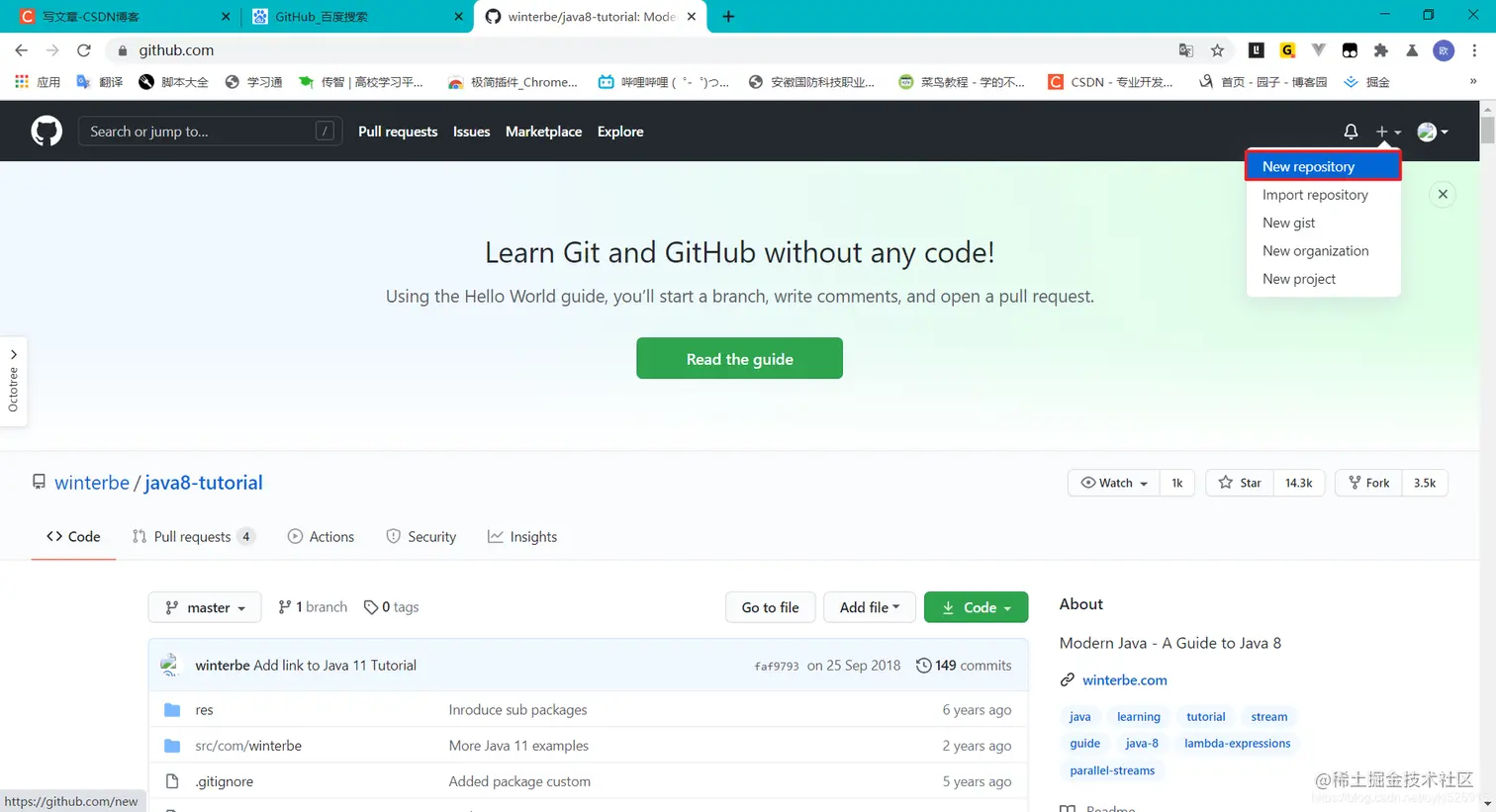Select New organization menu item
The width and height of the screenshot is (1496, 812).
[x=1323, y=251]
